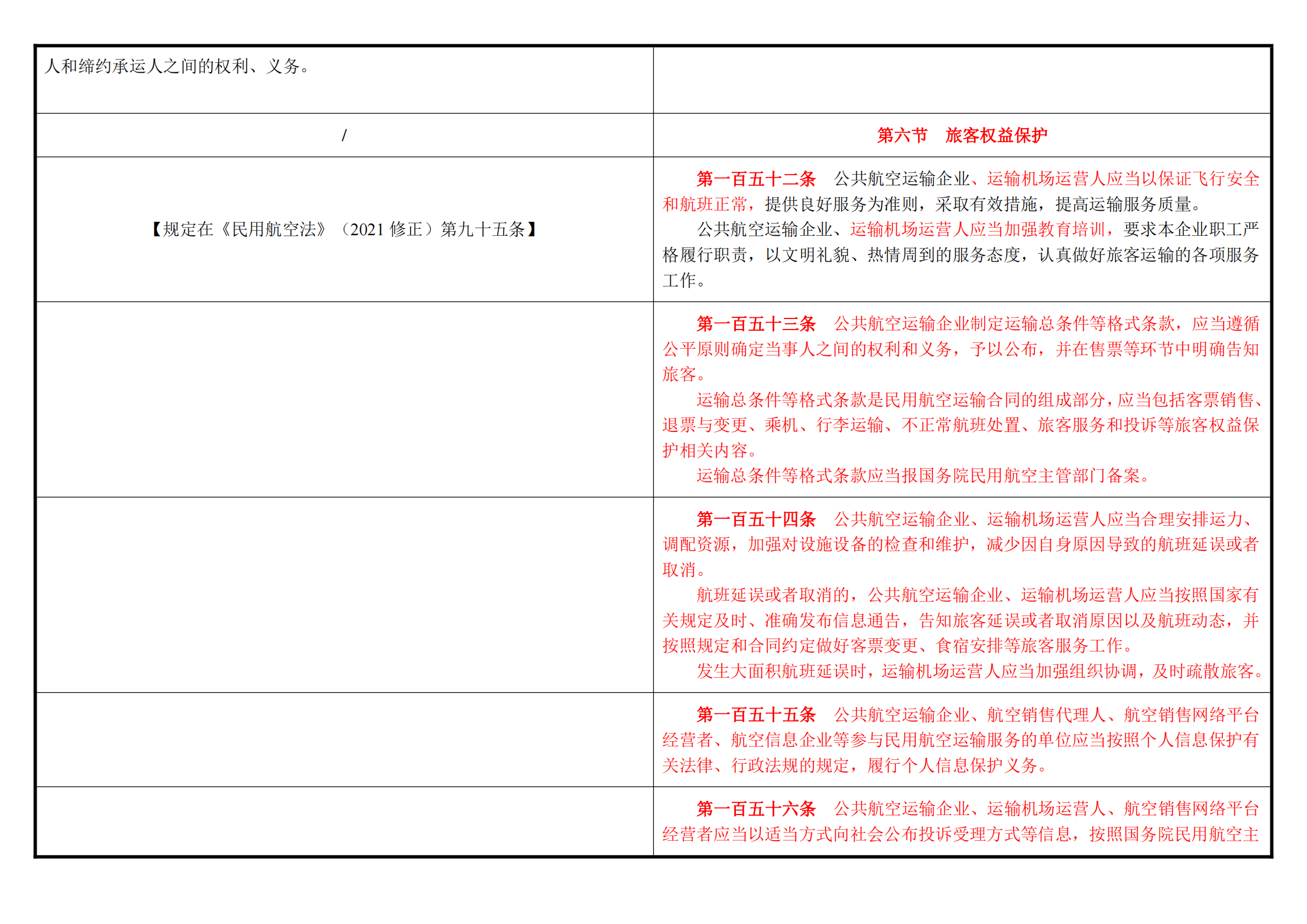Click the line 关法律、行政法规的规定

point(855,765)
